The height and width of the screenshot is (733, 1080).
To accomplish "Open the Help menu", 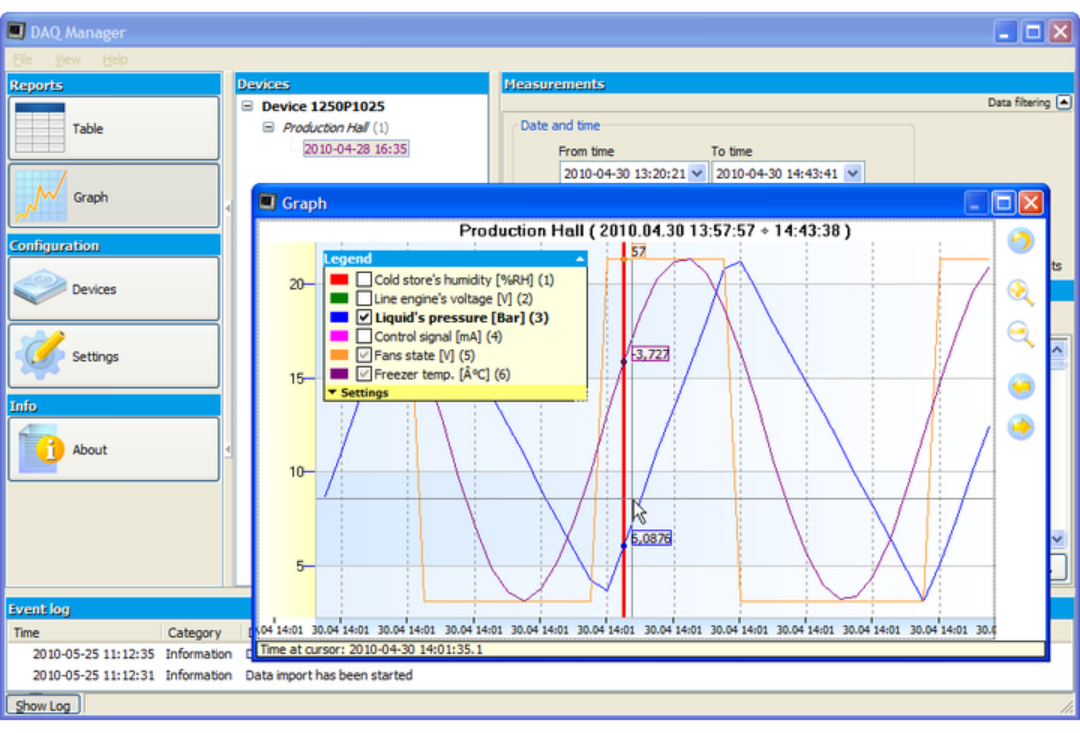I will (x=115, y=59).
